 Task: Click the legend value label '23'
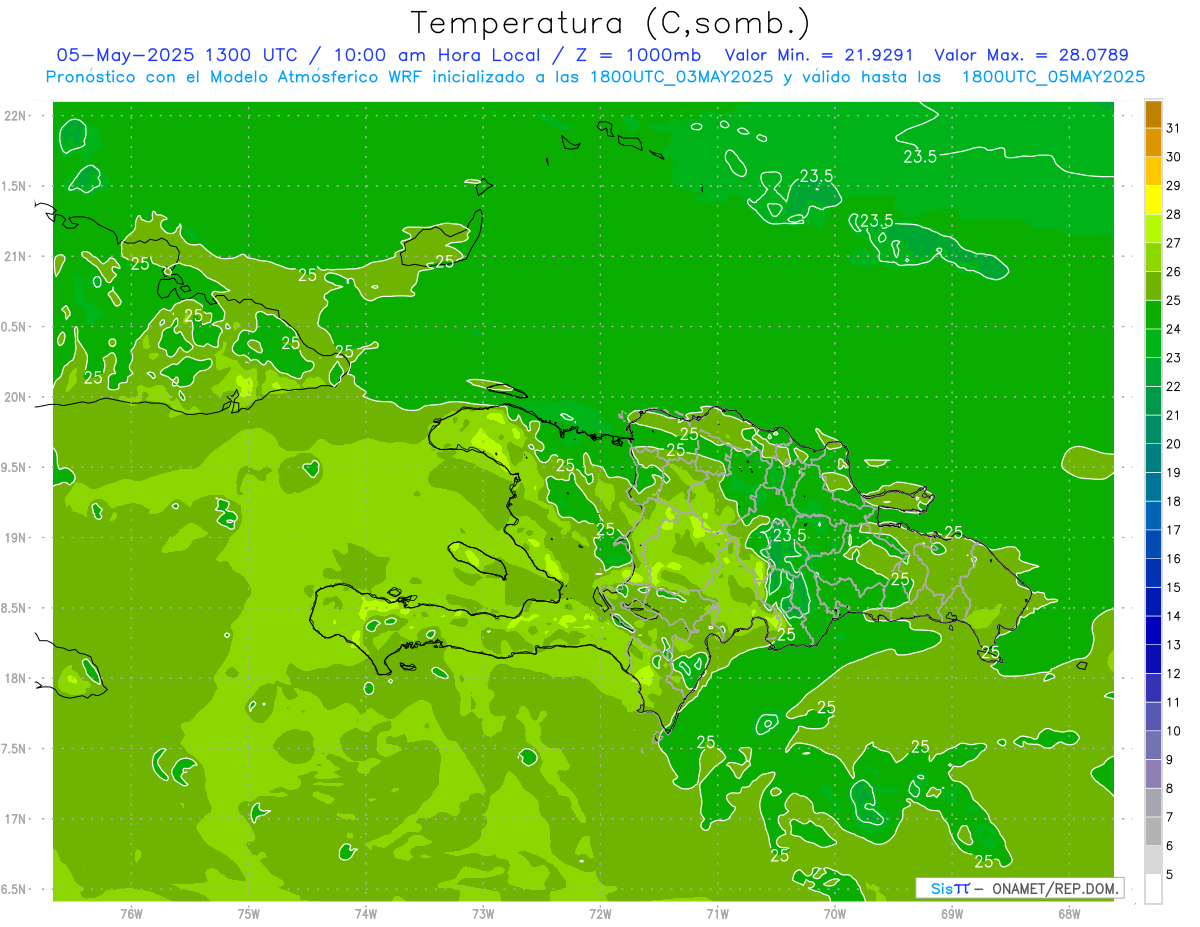coord(1173,358)
